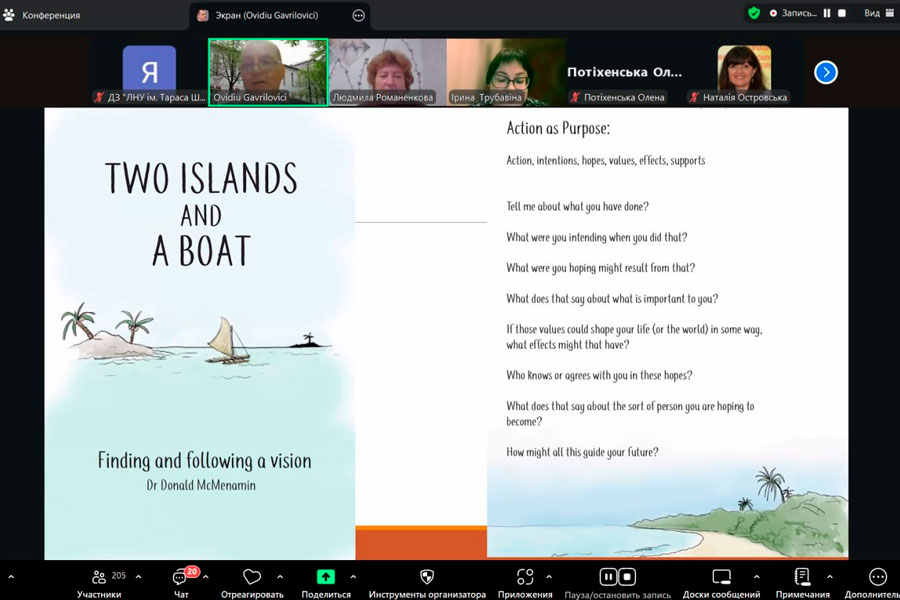Open Инструменты организатора host tools shield

pyautogui.click(x=427, y=576)
